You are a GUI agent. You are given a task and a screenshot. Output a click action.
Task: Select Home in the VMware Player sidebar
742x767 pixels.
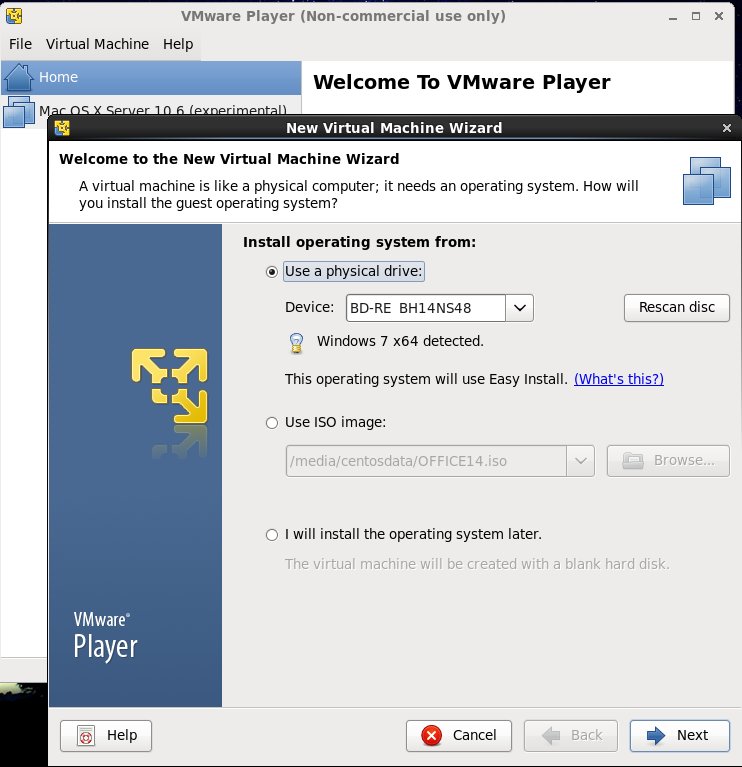[x=151, y=77]
